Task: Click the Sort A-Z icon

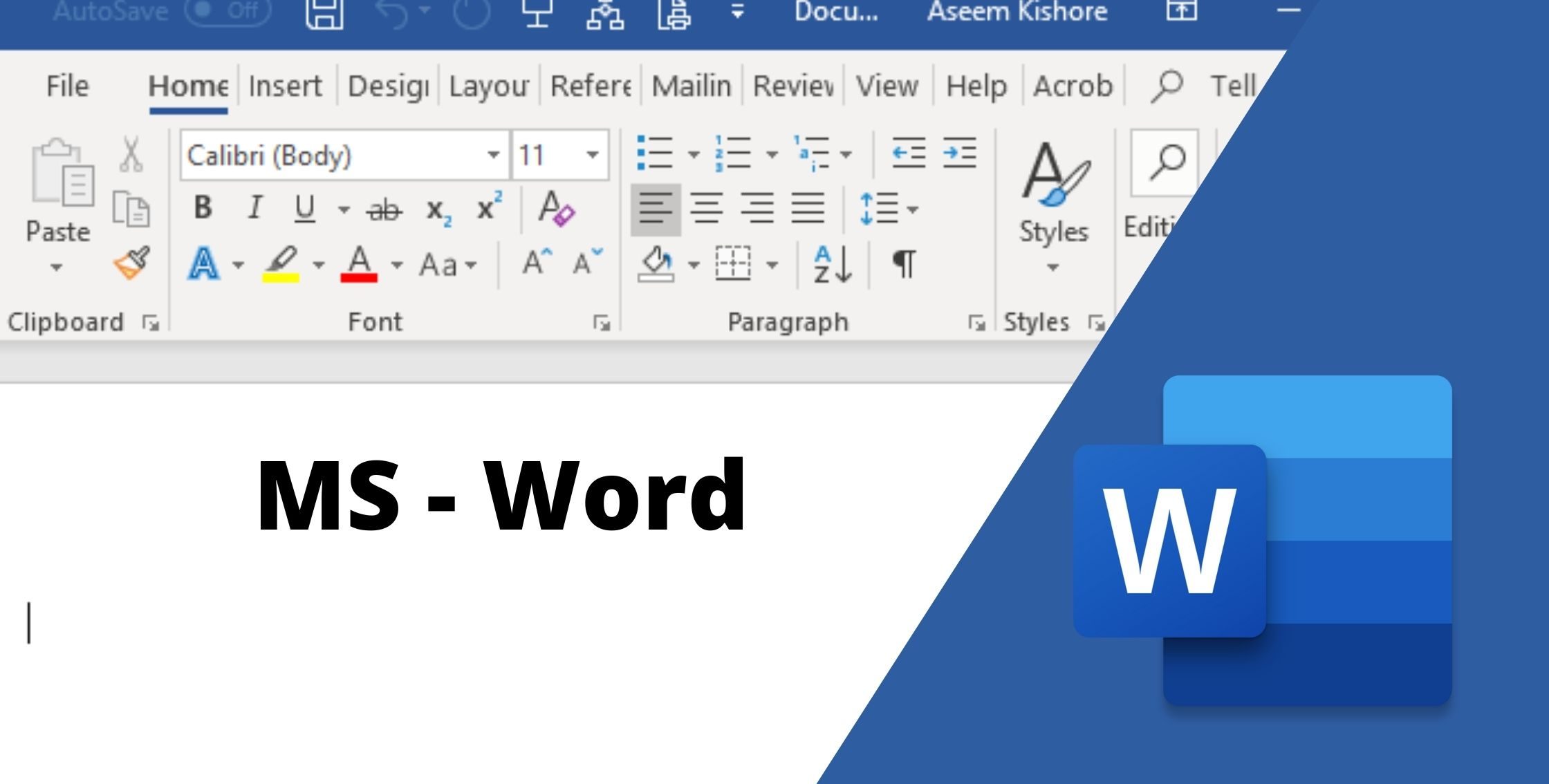Action: [832, 264]
